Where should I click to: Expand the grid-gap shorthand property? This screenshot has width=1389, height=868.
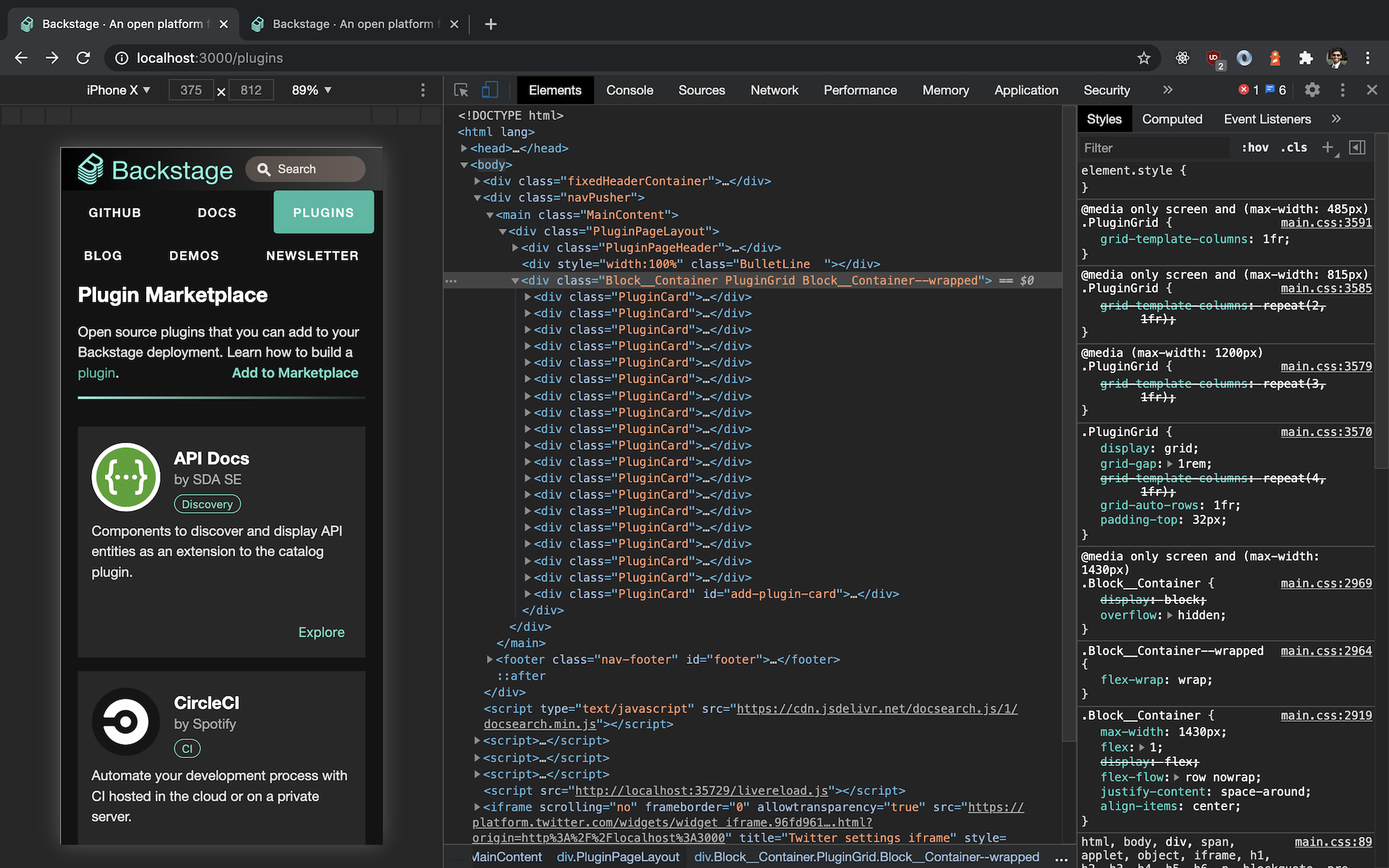click(1170, 464)
